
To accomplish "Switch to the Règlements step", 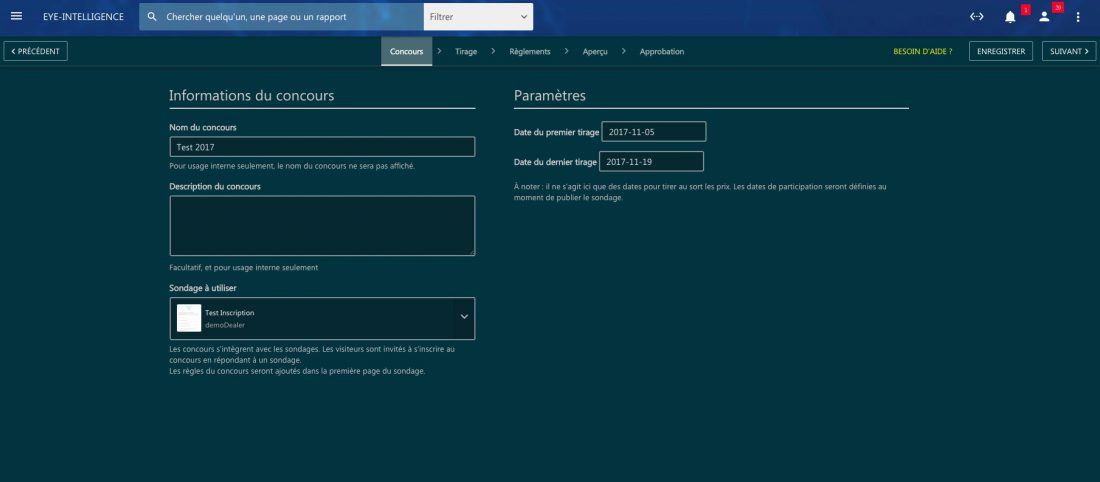I will [x=529, y=51].
